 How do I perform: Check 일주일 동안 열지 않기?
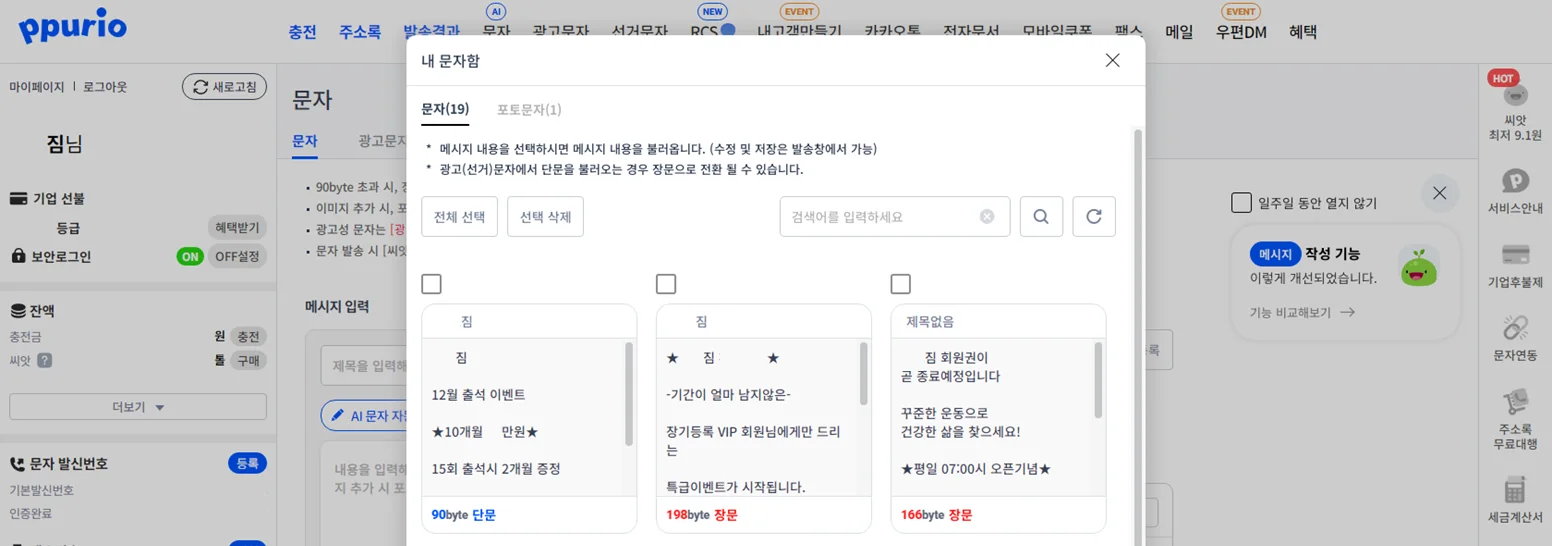[x=1241, y=203]
